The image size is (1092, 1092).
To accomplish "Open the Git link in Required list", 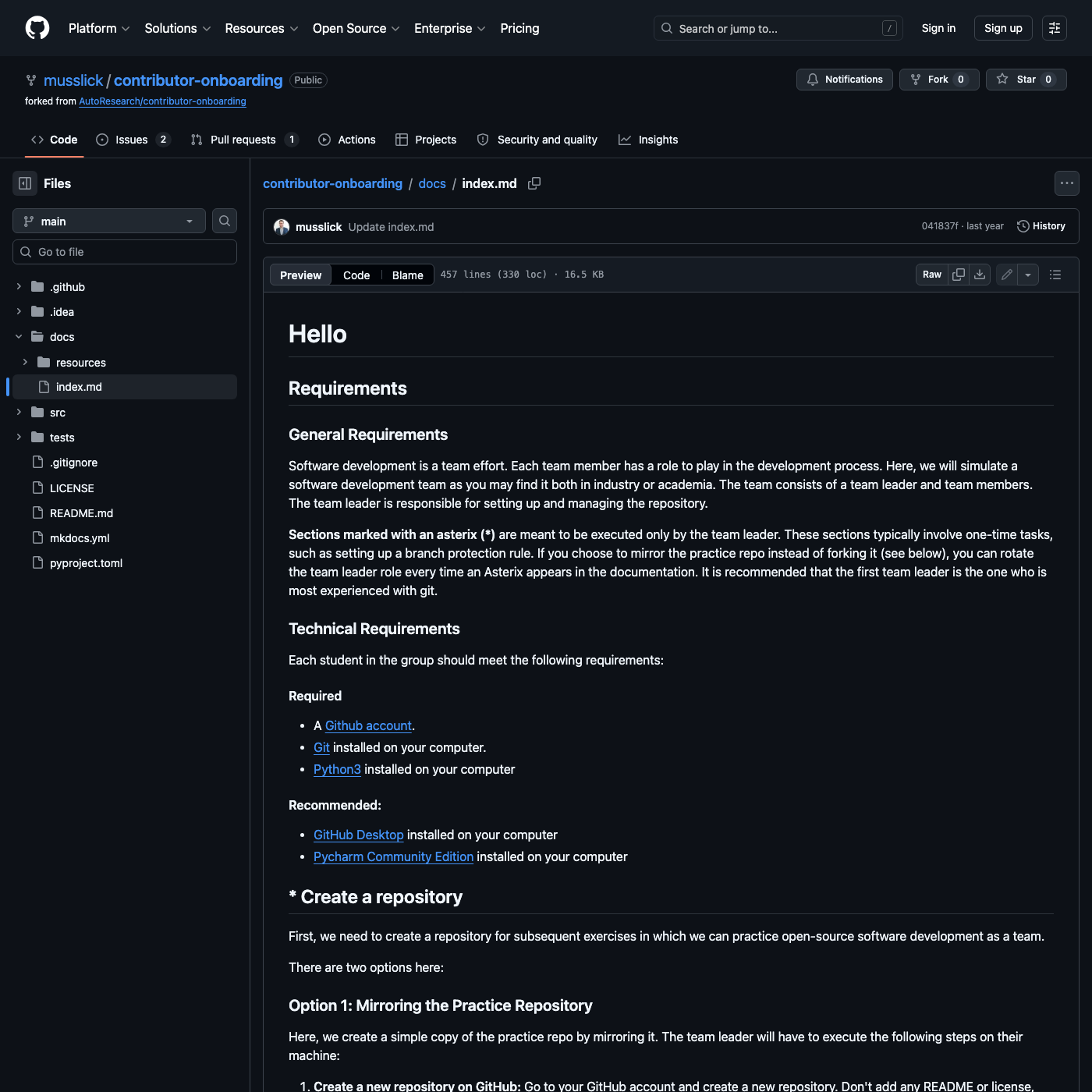I will pos(321,747).
